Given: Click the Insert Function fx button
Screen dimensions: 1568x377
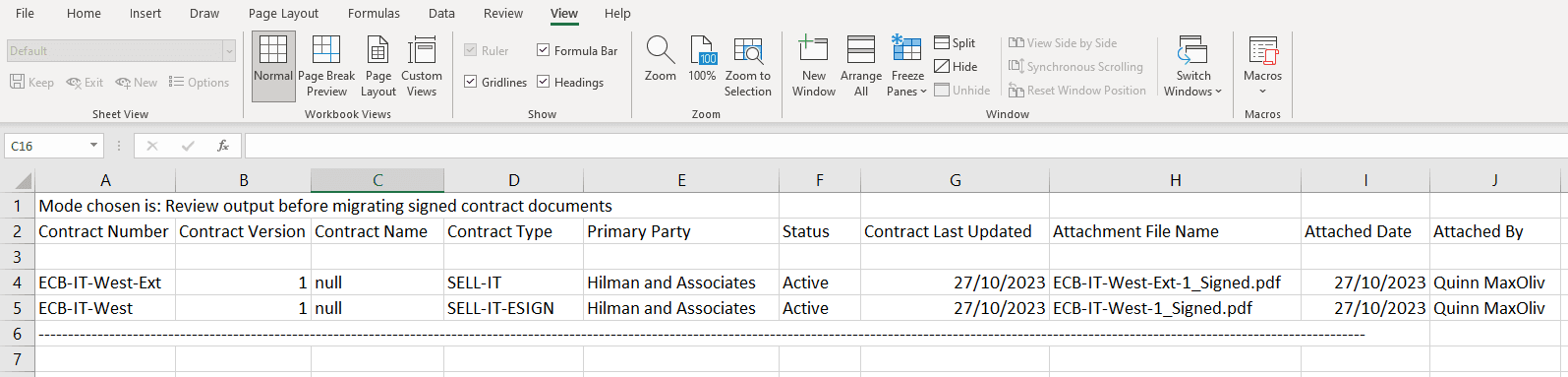Looking at the screenshot, I should click(223, 146).
